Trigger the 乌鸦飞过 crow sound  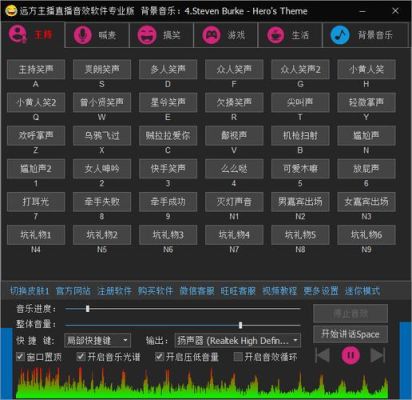(102, 135)
